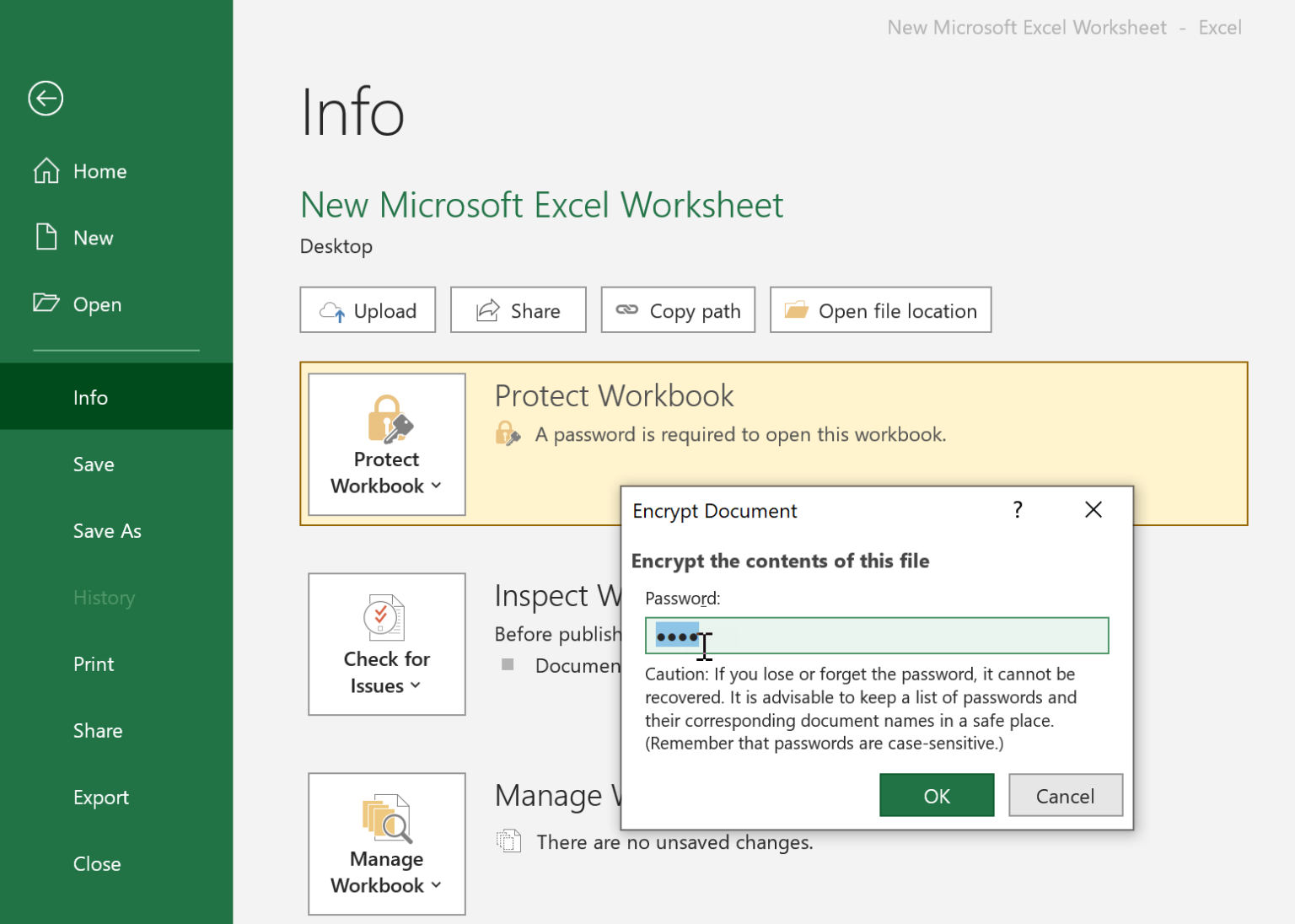Select the Info tab
This screenshot has width=1295, height=924.
(116, 397)
